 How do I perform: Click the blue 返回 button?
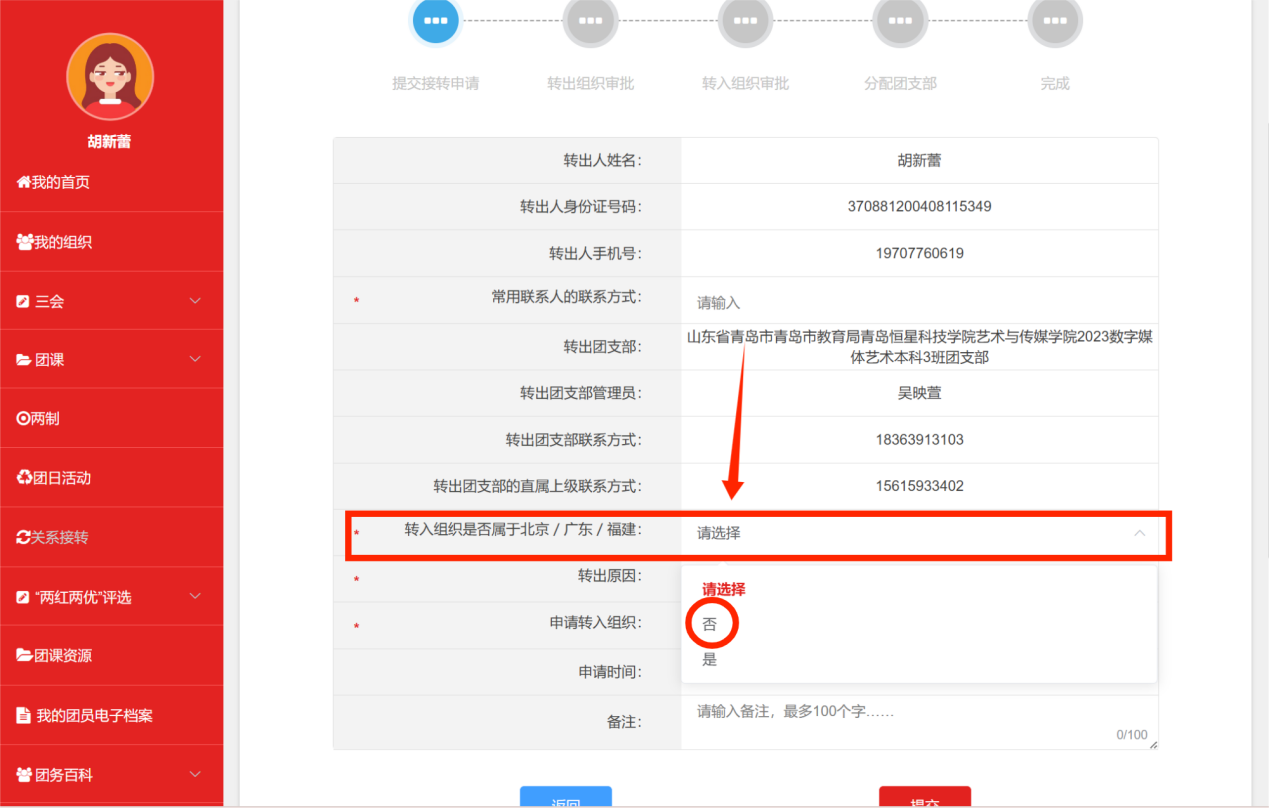coord(565,798)
